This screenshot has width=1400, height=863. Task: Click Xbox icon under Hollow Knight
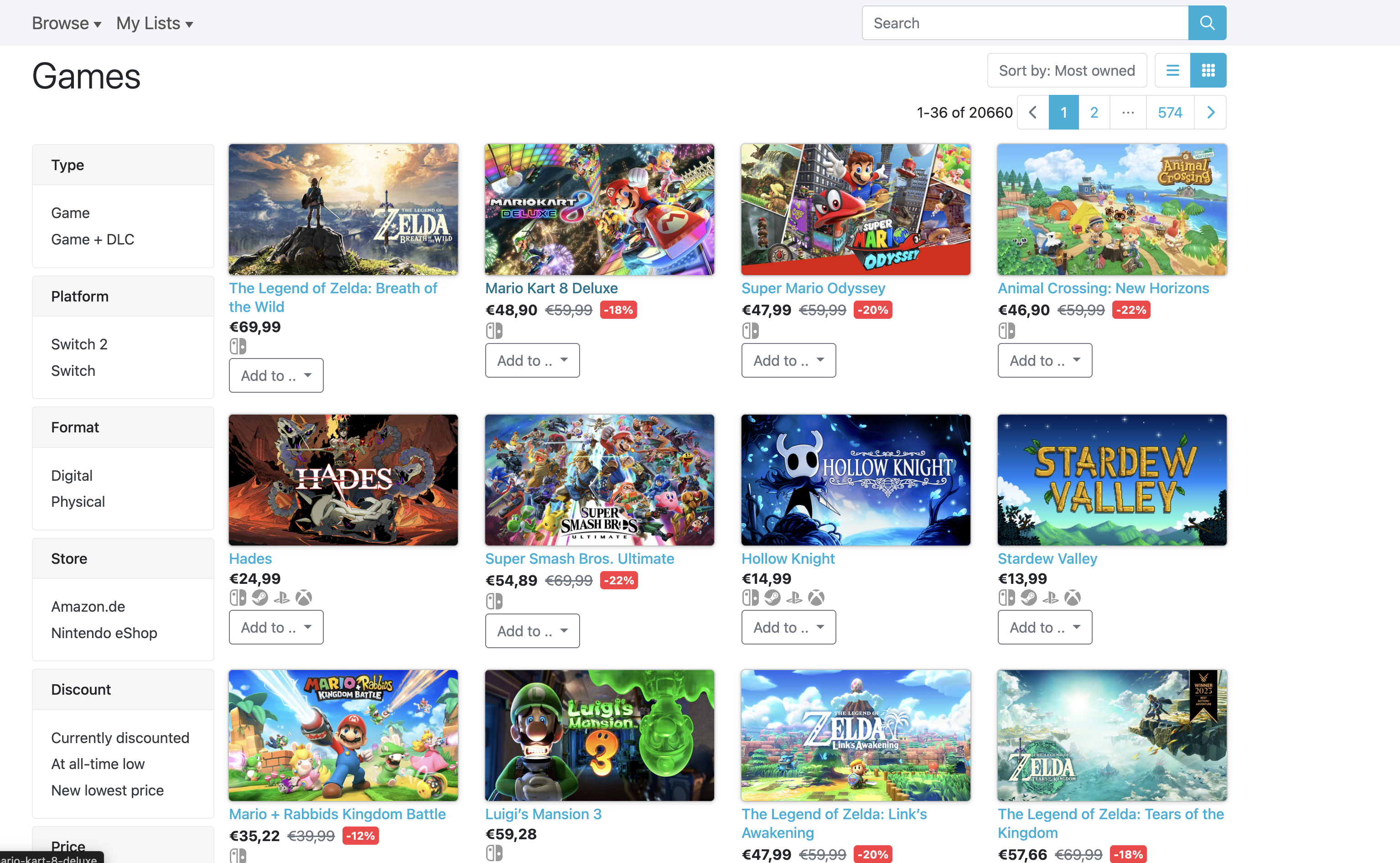tap(816, 598)
